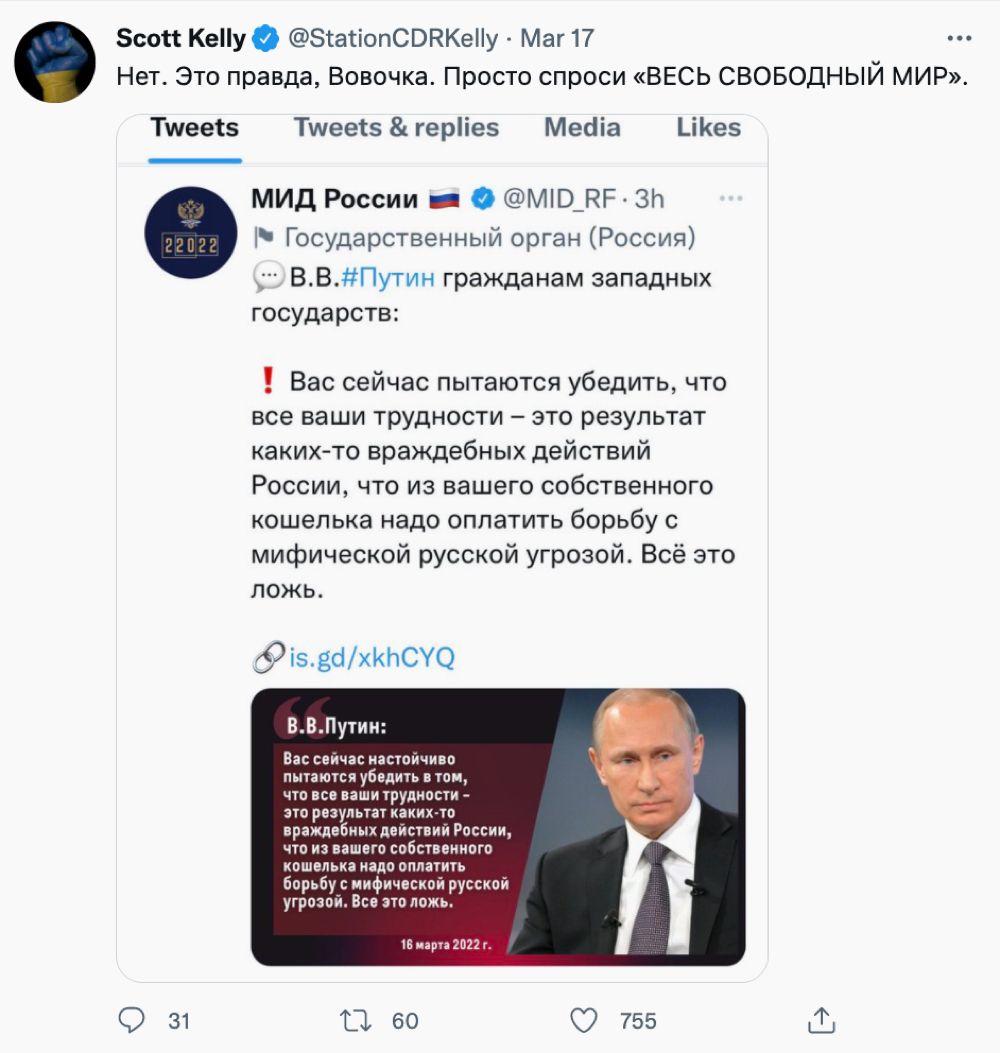Viewport: 1000px width, 1053px height.
Task: Open the tweet's three-dot more menu
Action: point(958,38)
